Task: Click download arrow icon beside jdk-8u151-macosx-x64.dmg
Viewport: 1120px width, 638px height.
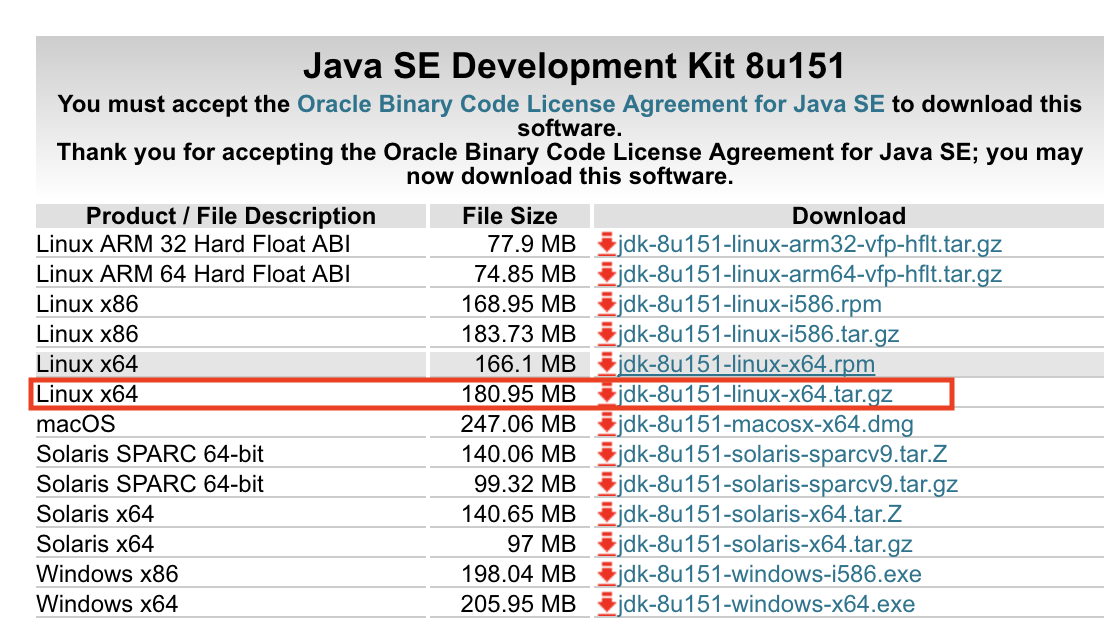Action: point(606,424)
